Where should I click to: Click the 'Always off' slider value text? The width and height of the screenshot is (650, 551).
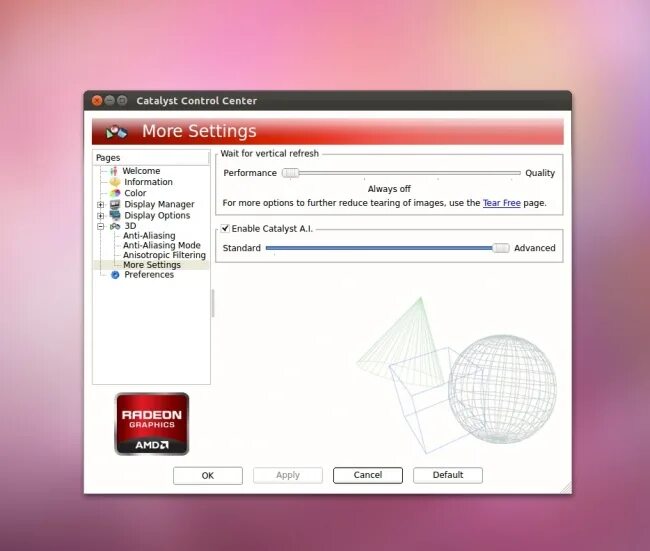pos(389,189)
